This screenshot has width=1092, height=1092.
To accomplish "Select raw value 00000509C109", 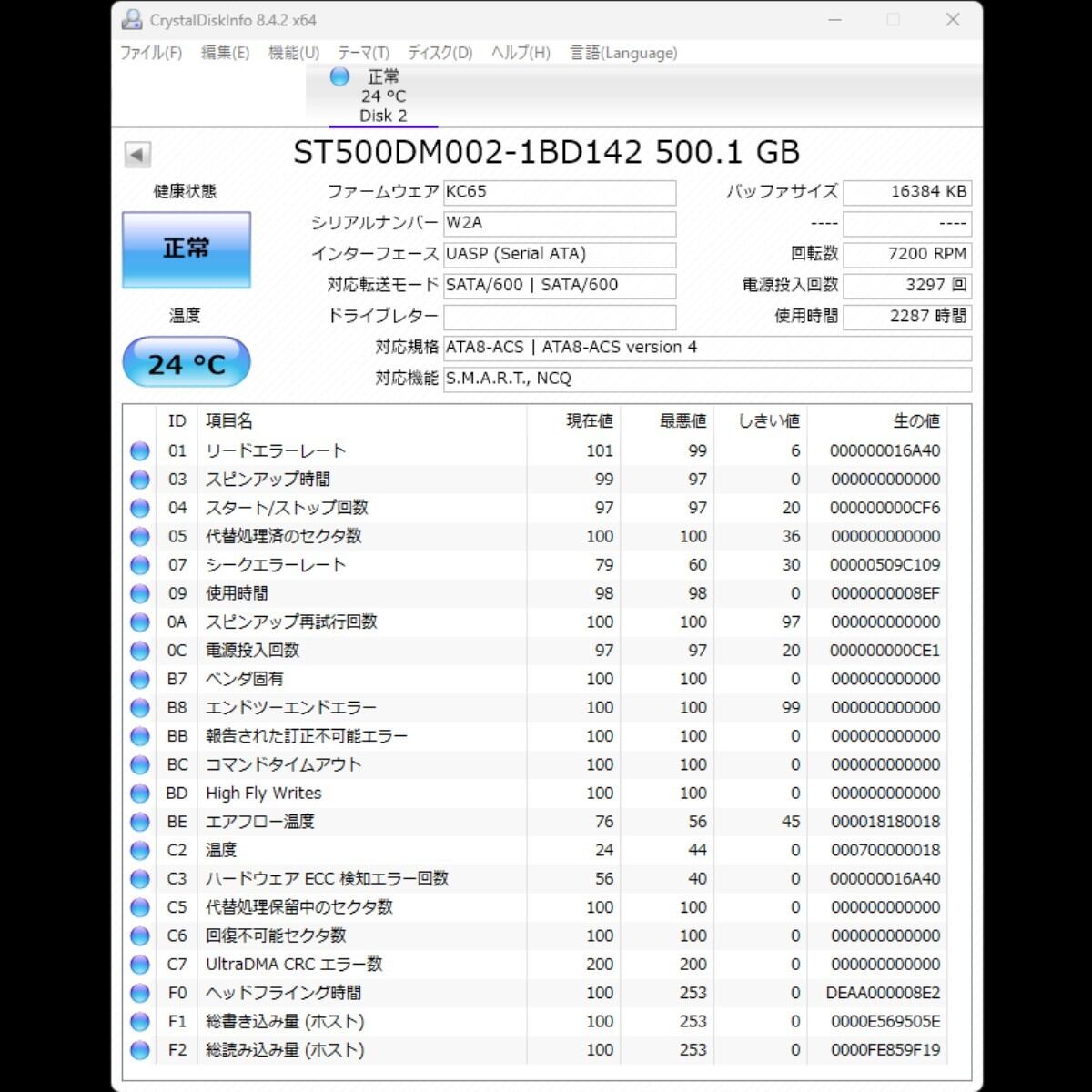I will point(885,565).
